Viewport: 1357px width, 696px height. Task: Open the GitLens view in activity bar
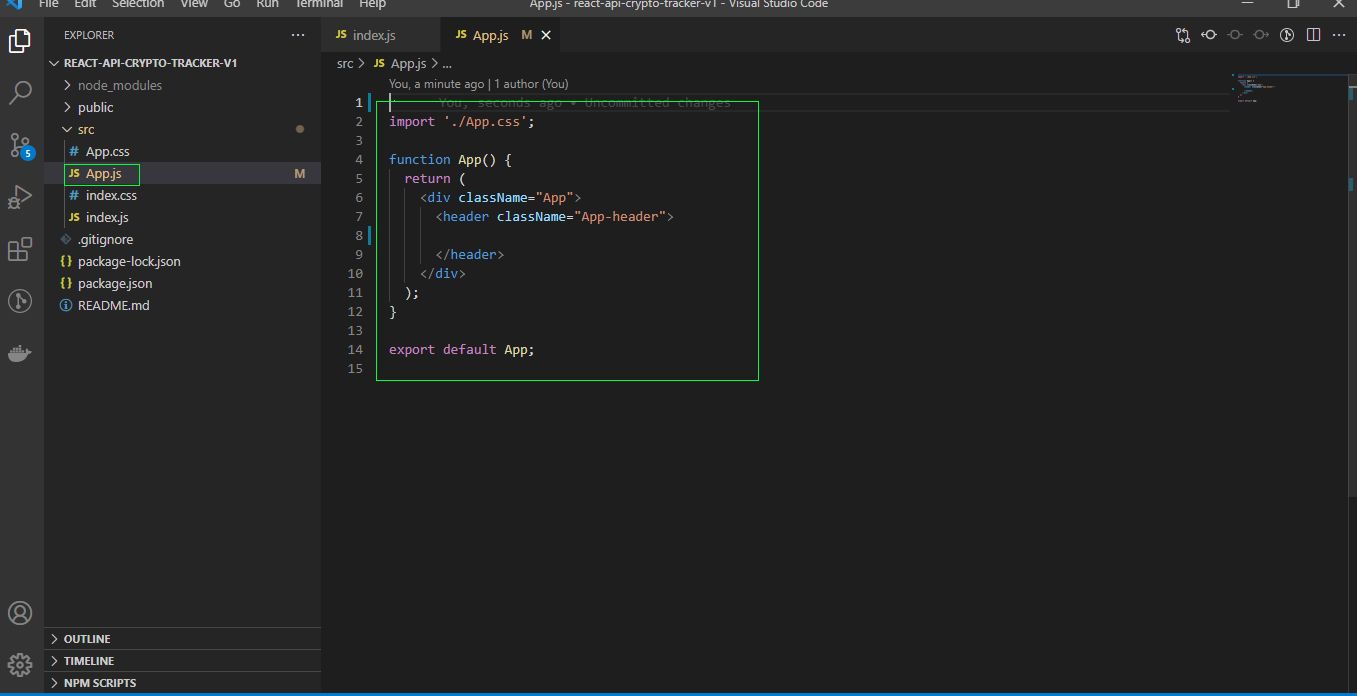(20, 301)
